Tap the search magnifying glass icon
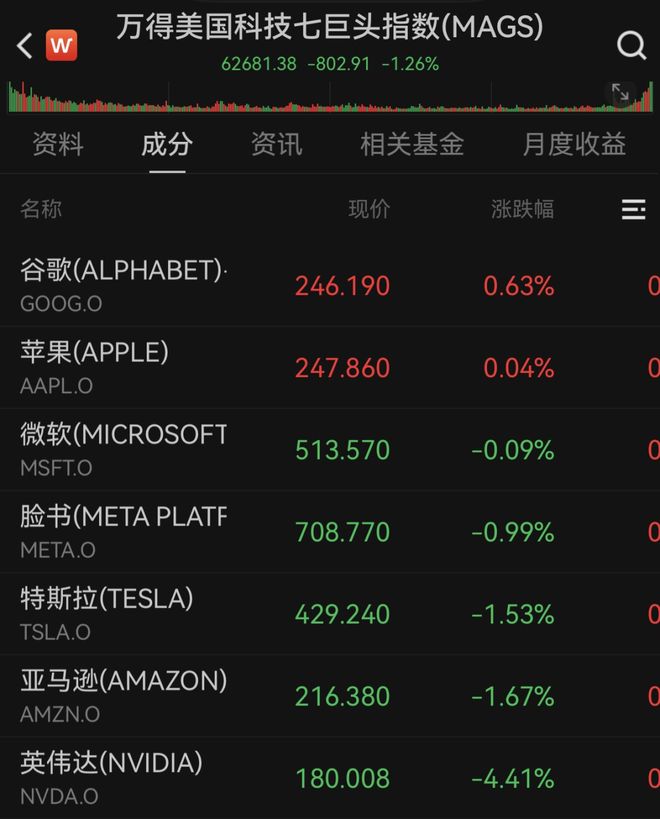660x819 pixels. point(630,46)
